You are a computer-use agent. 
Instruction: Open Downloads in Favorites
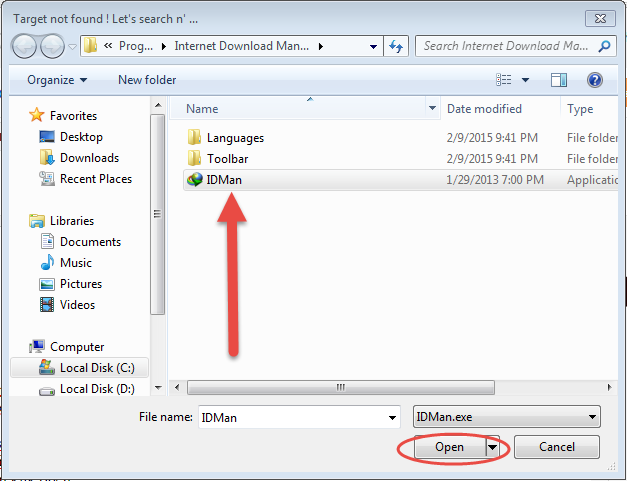(x=89, y=158)
